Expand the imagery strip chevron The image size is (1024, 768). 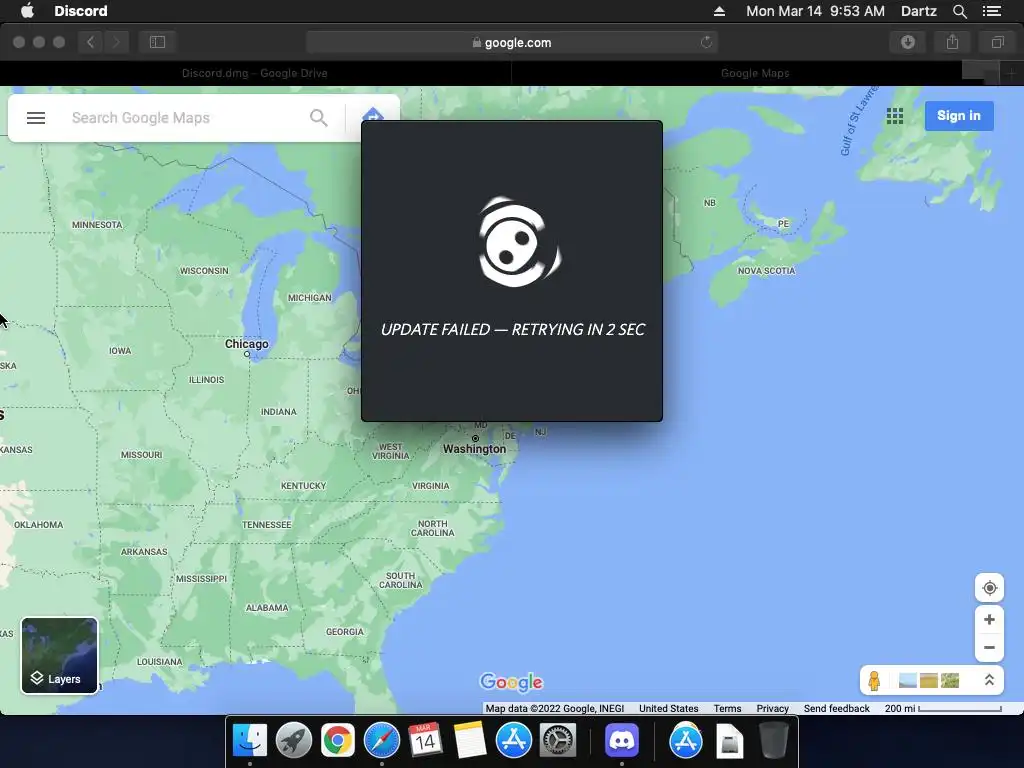tap(989, 680)
